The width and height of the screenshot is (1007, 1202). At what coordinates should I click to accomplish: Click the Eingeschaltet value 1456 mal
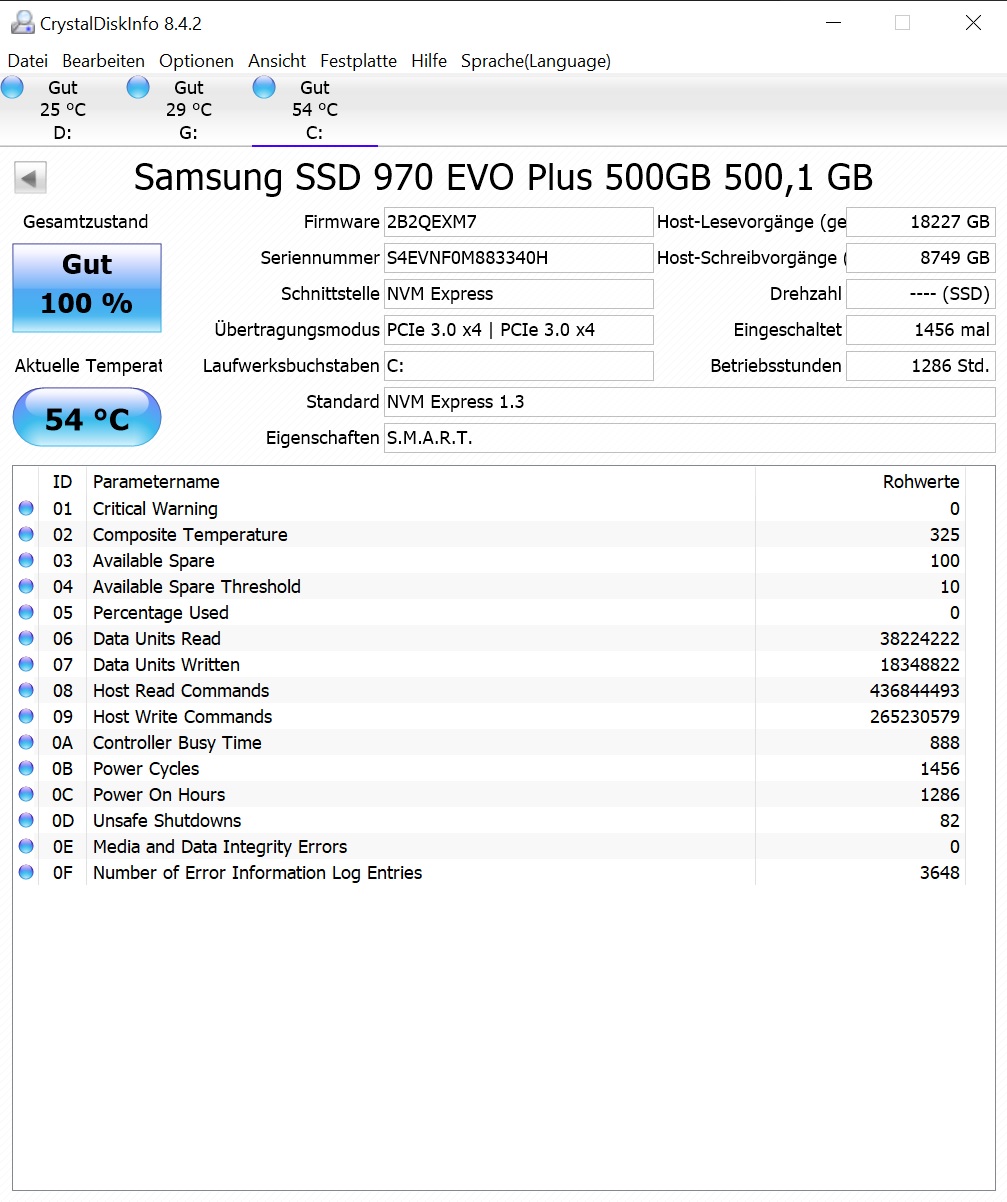click(x=921, y=330)
